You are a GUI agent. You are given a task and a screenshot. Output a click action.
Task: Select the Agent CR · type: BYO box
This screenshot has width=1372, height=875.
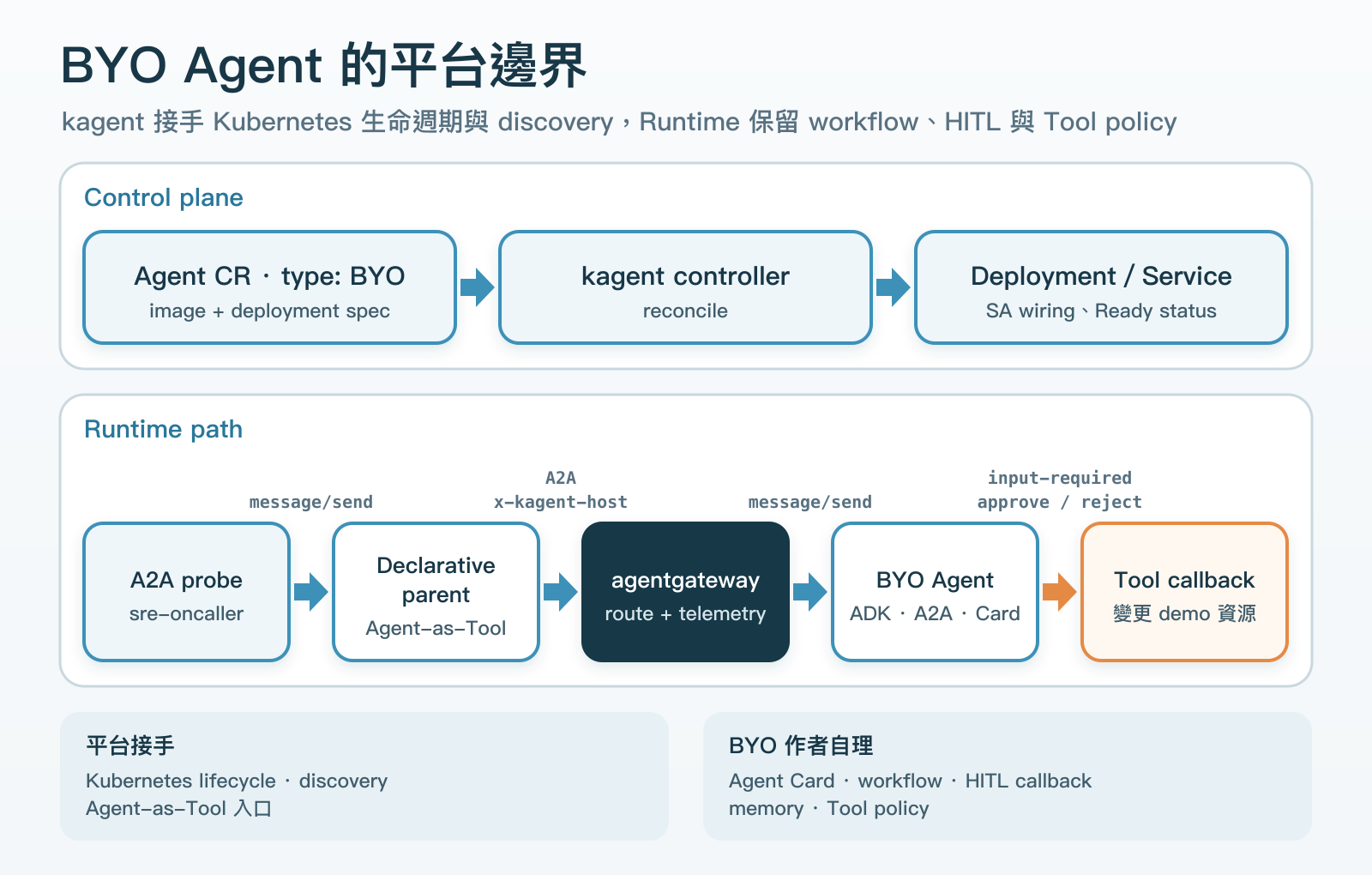coord(269,287)
